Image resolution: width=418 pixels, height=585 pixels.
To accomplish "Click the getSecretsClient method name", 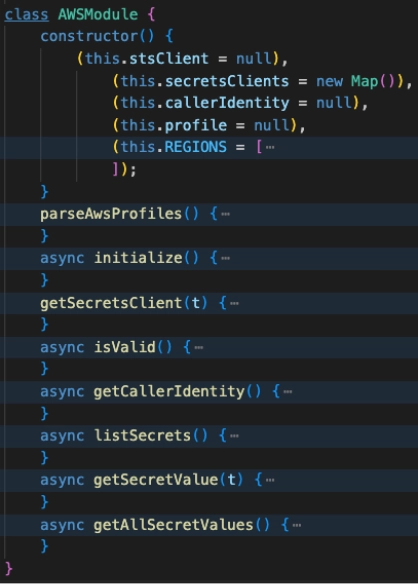I will pyautogui.click(x=111, y=303).
